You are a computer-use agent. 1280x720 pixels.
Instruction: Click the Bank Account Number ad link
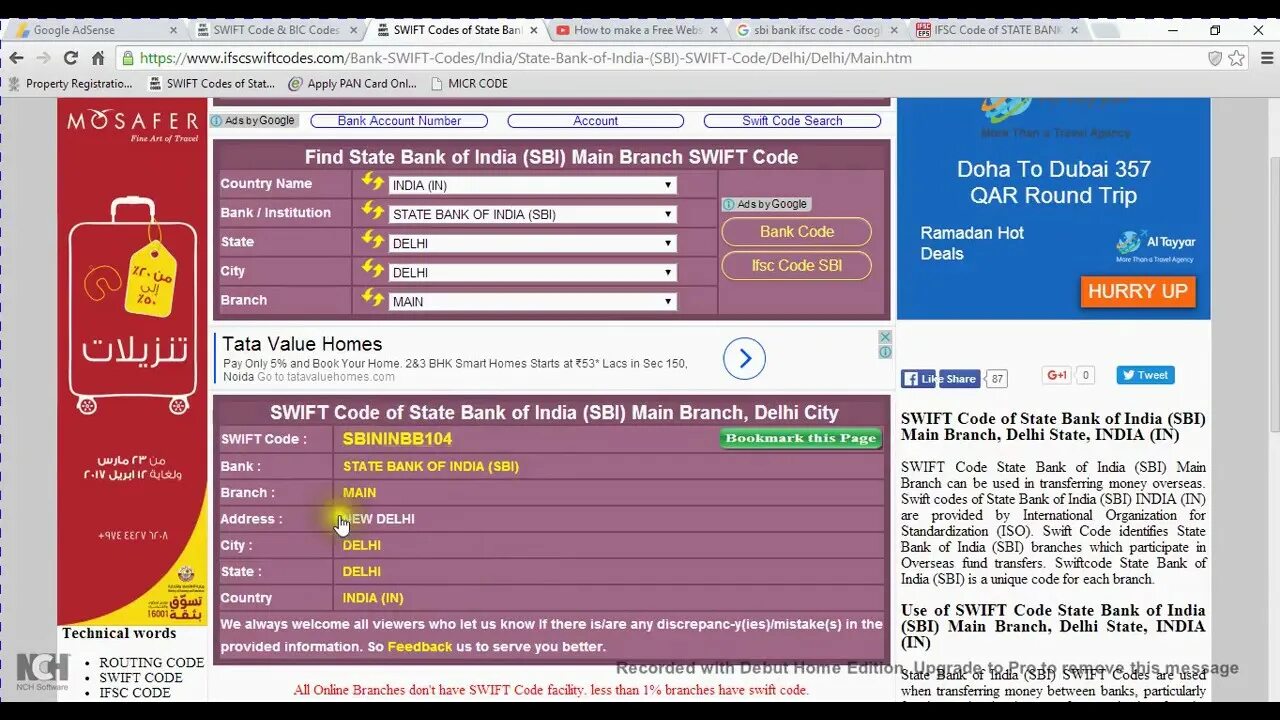click(399, 121)
